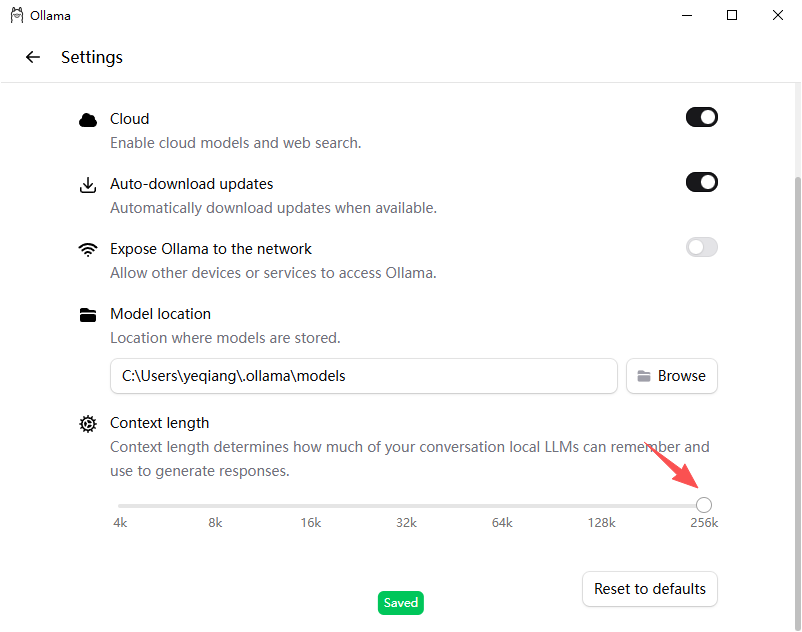Select the 4k context length label
802x632 pixels.
120,523
